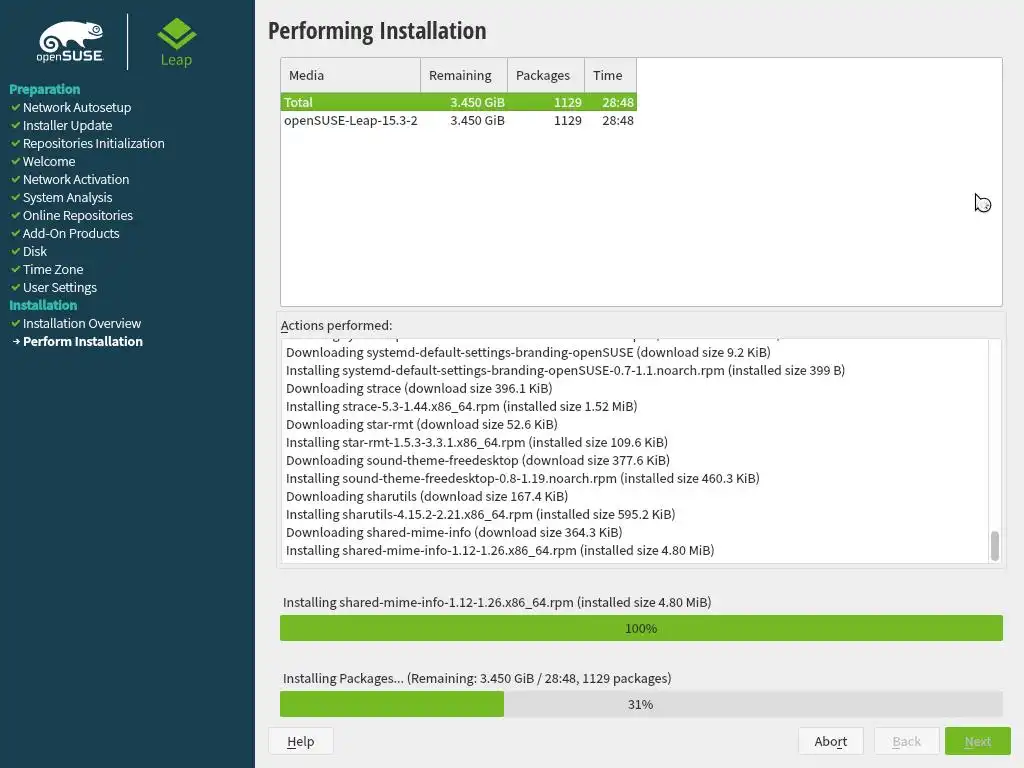Image resolution: width=1024 pixels, height=768 pixels.
Task: Click the 'Downloading sharutils' log line
Action: point(427,496)
